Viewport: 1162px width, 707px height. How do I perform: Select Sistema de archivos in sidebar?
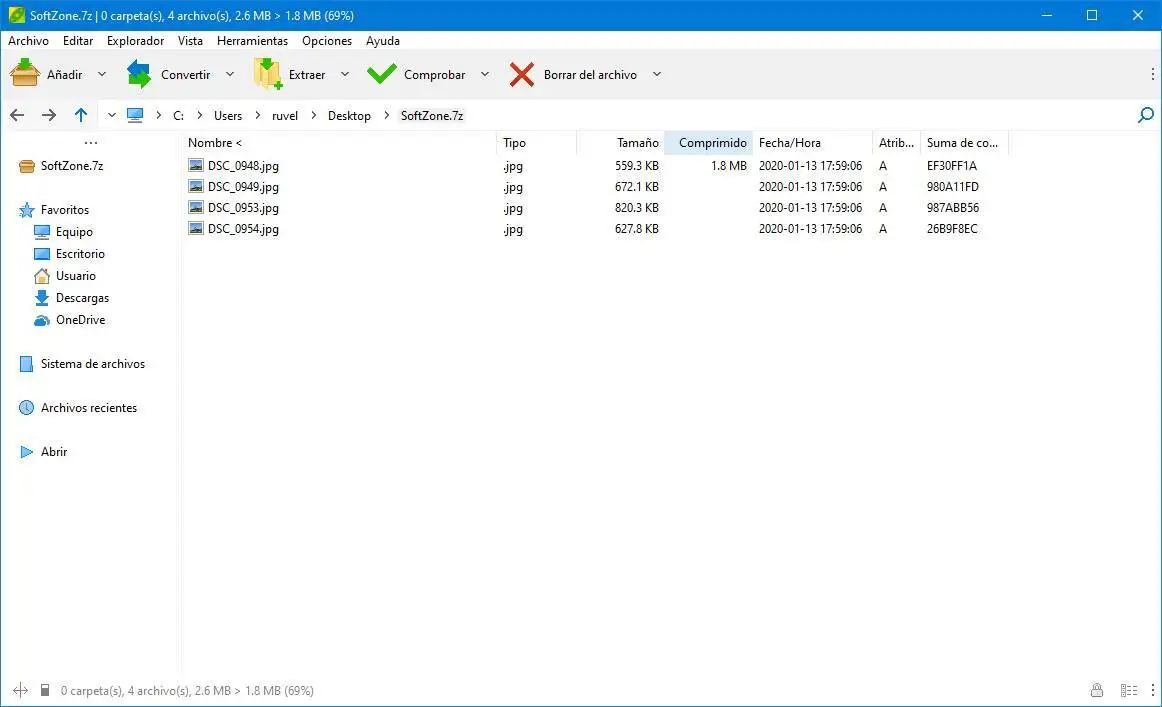point(93,364)
